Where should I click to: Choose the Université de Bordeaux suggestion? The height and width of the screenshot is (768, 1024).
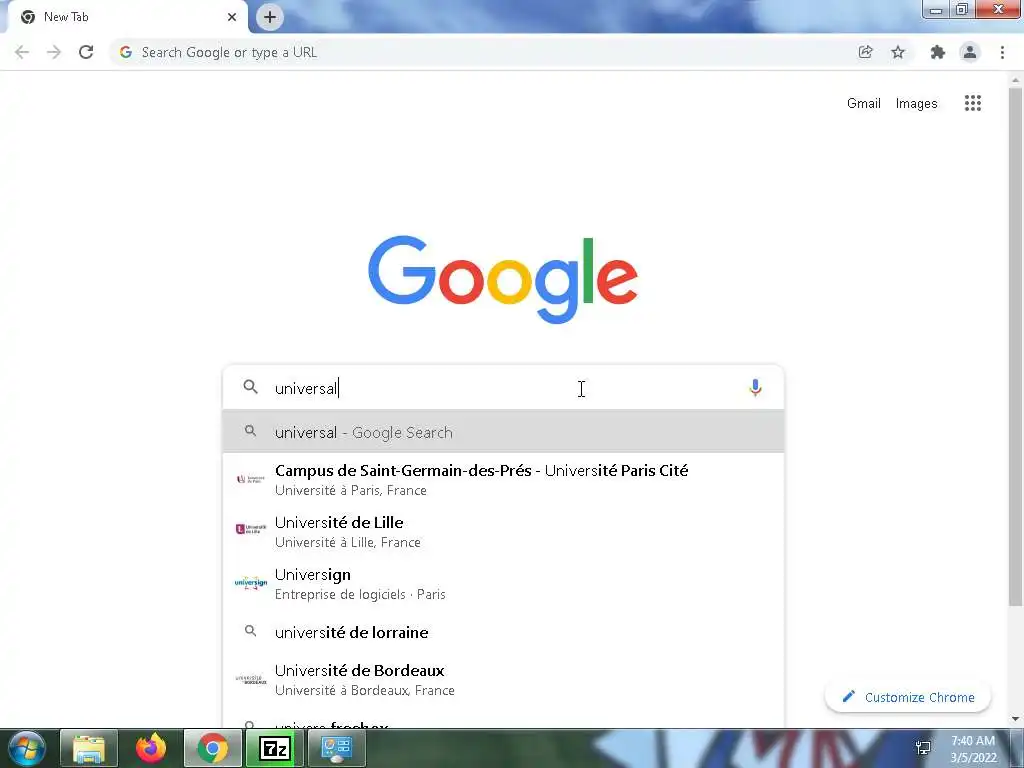point(503,679)
